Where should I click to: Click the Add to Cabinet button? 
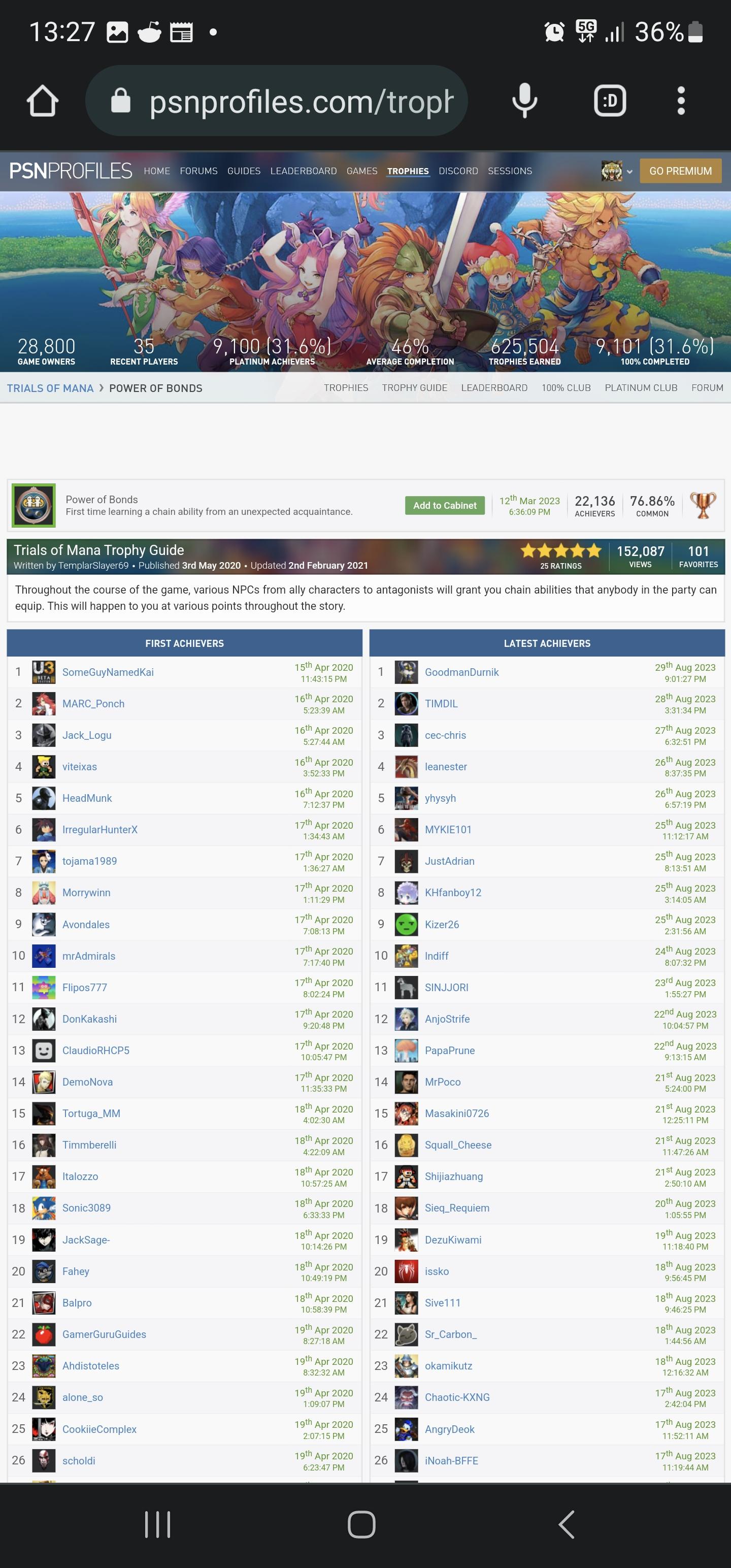coord(444,505)
